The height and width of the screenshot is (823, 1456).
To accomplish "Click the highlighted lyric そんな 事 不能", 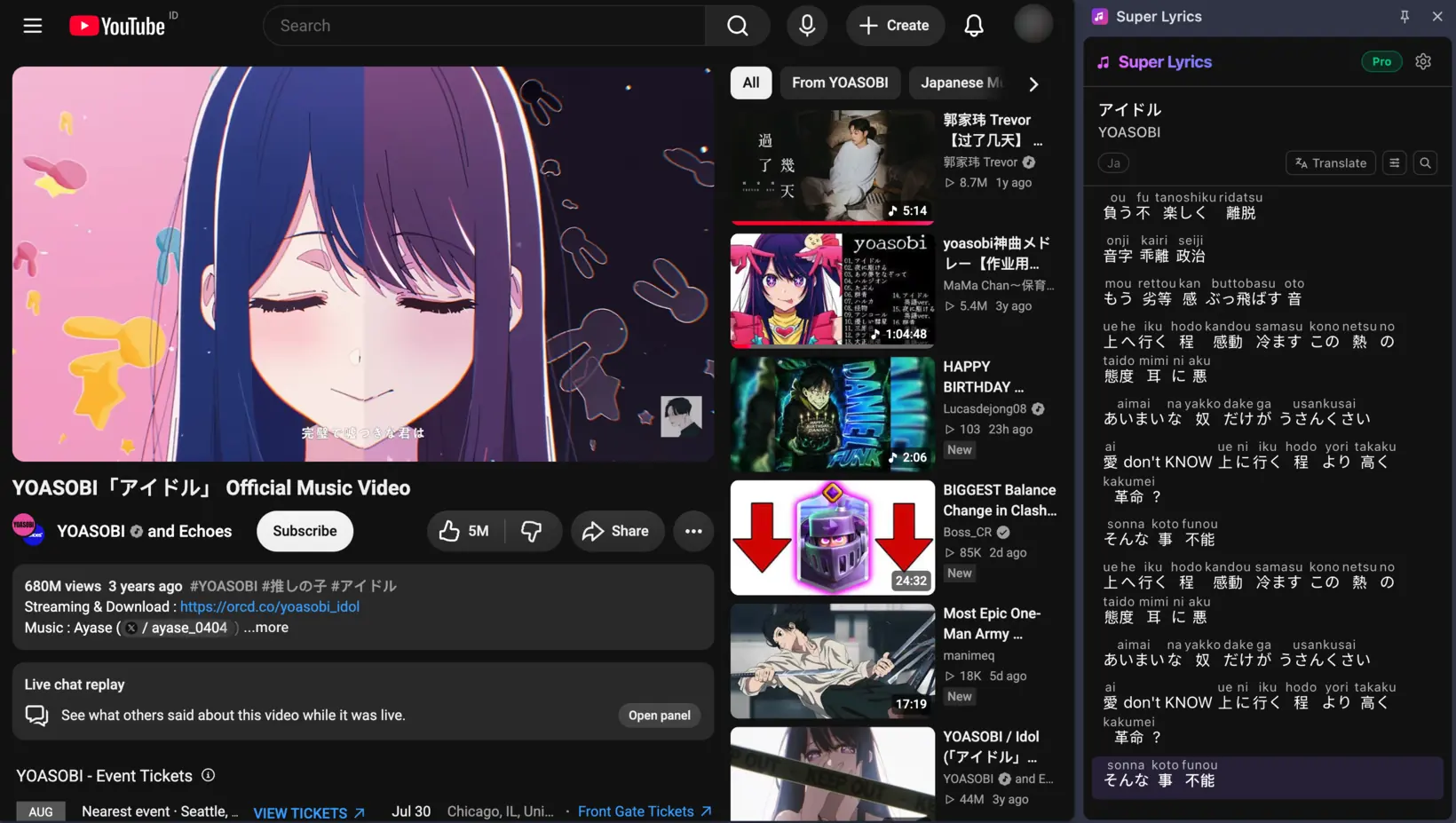I will pyautogui.click(x=1267, y=779).
